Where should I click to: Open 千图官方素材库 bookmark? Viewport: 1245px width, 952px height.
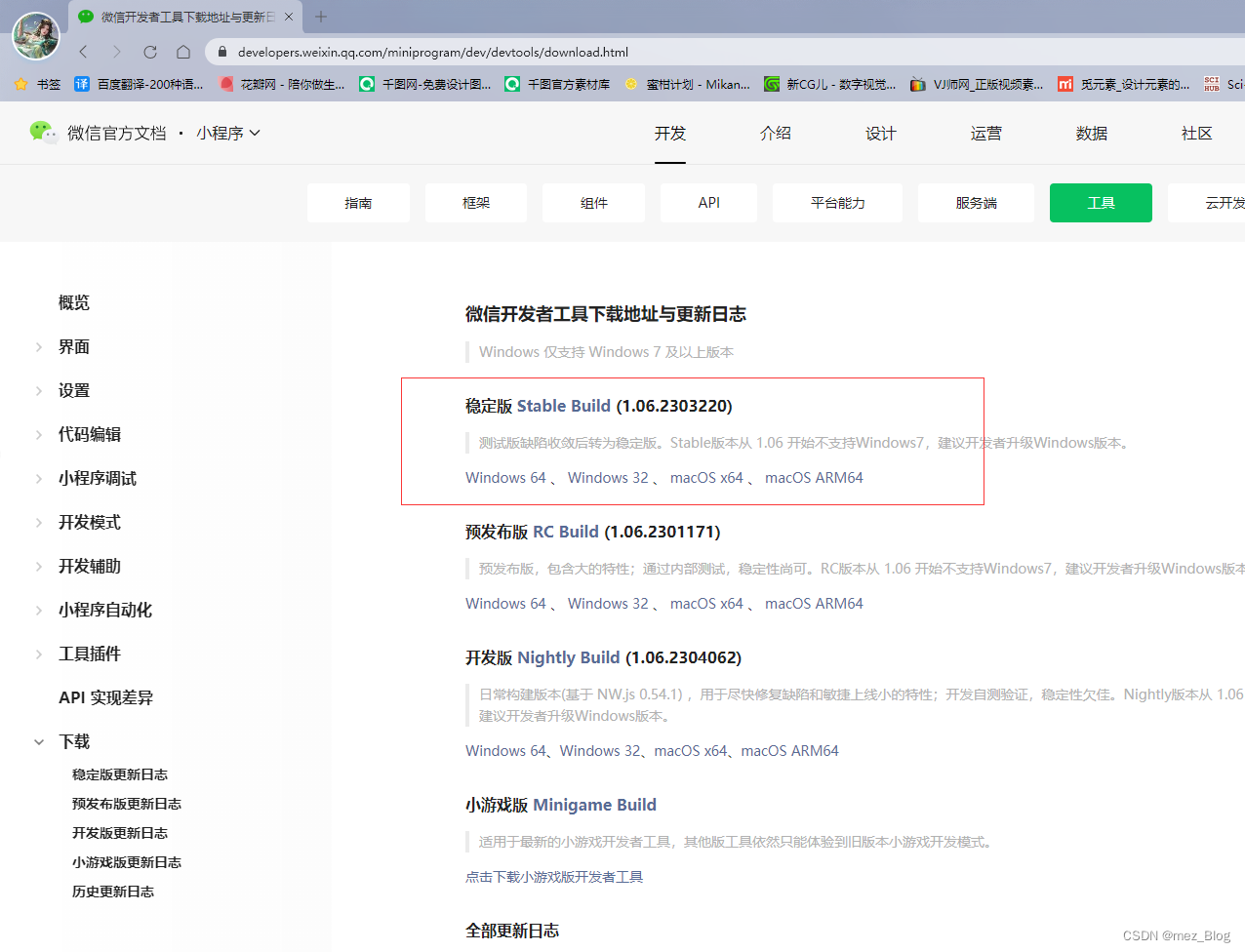pos(557,84)
